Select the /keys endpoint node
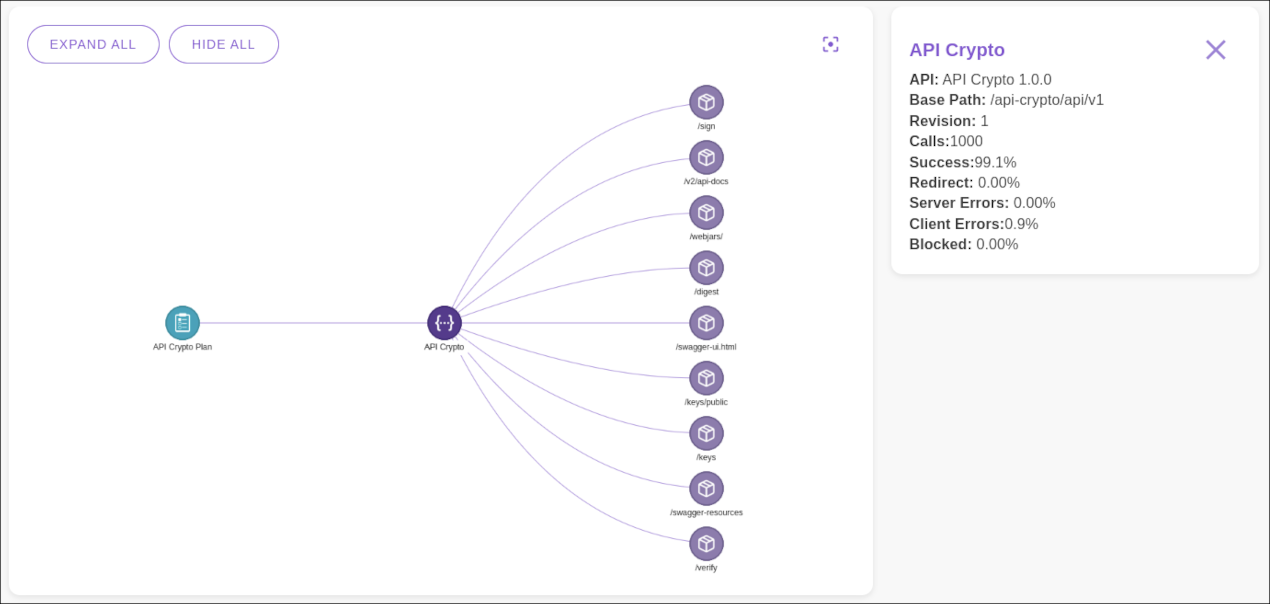This screenshot has width=1270, height=604. 707,434
